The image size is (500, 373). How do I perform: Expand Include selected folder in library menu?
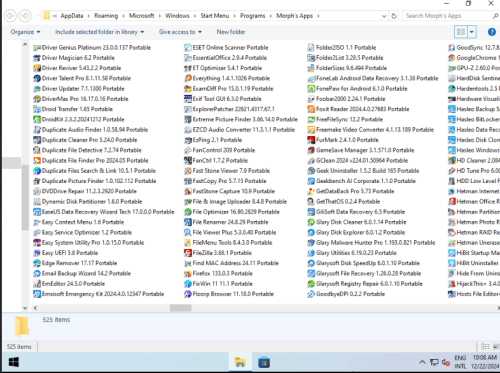point(99,32)
